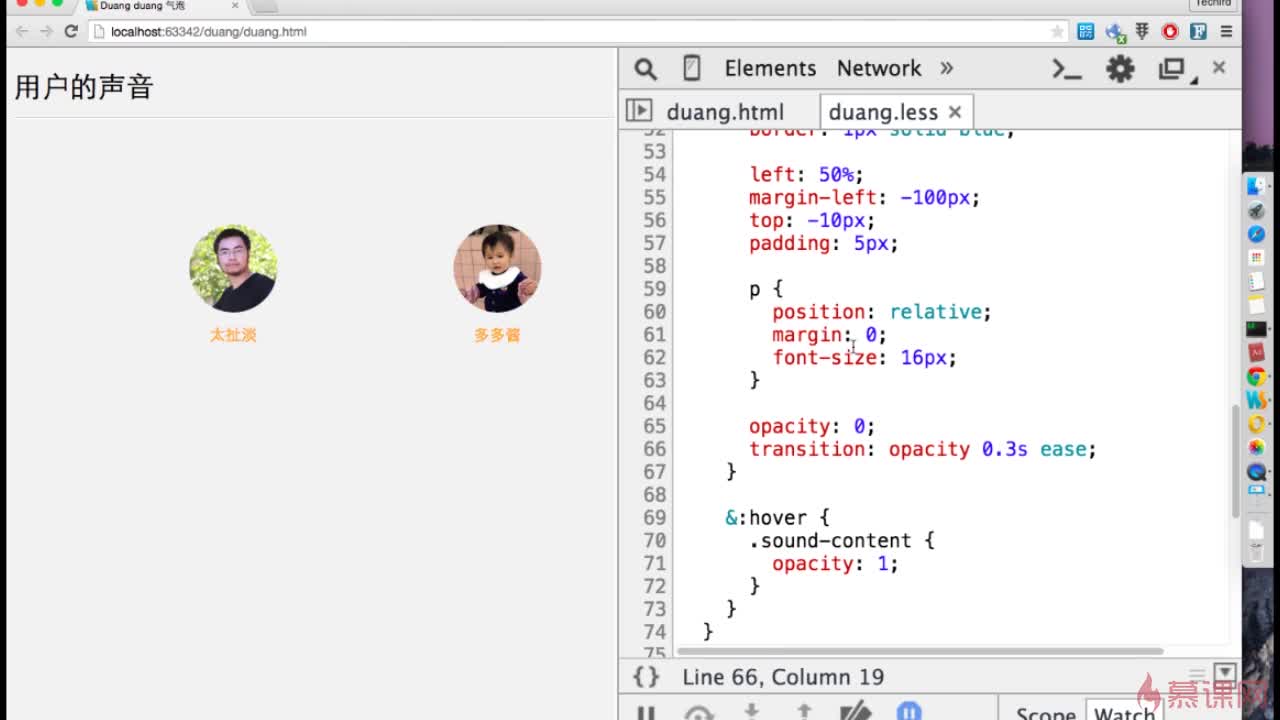This screenshot has width=1280, height=720.
Task: Close the Duang duang browser tab
Action: [235, 6]
